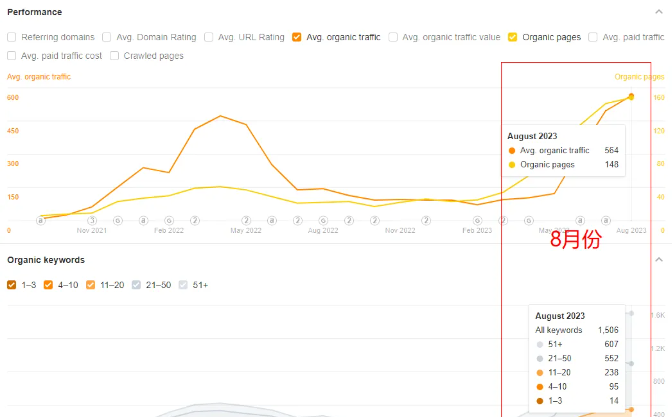Uncheck the Organic pages checkbox
This screenshot has height=417, width=672.
(513, 37)
